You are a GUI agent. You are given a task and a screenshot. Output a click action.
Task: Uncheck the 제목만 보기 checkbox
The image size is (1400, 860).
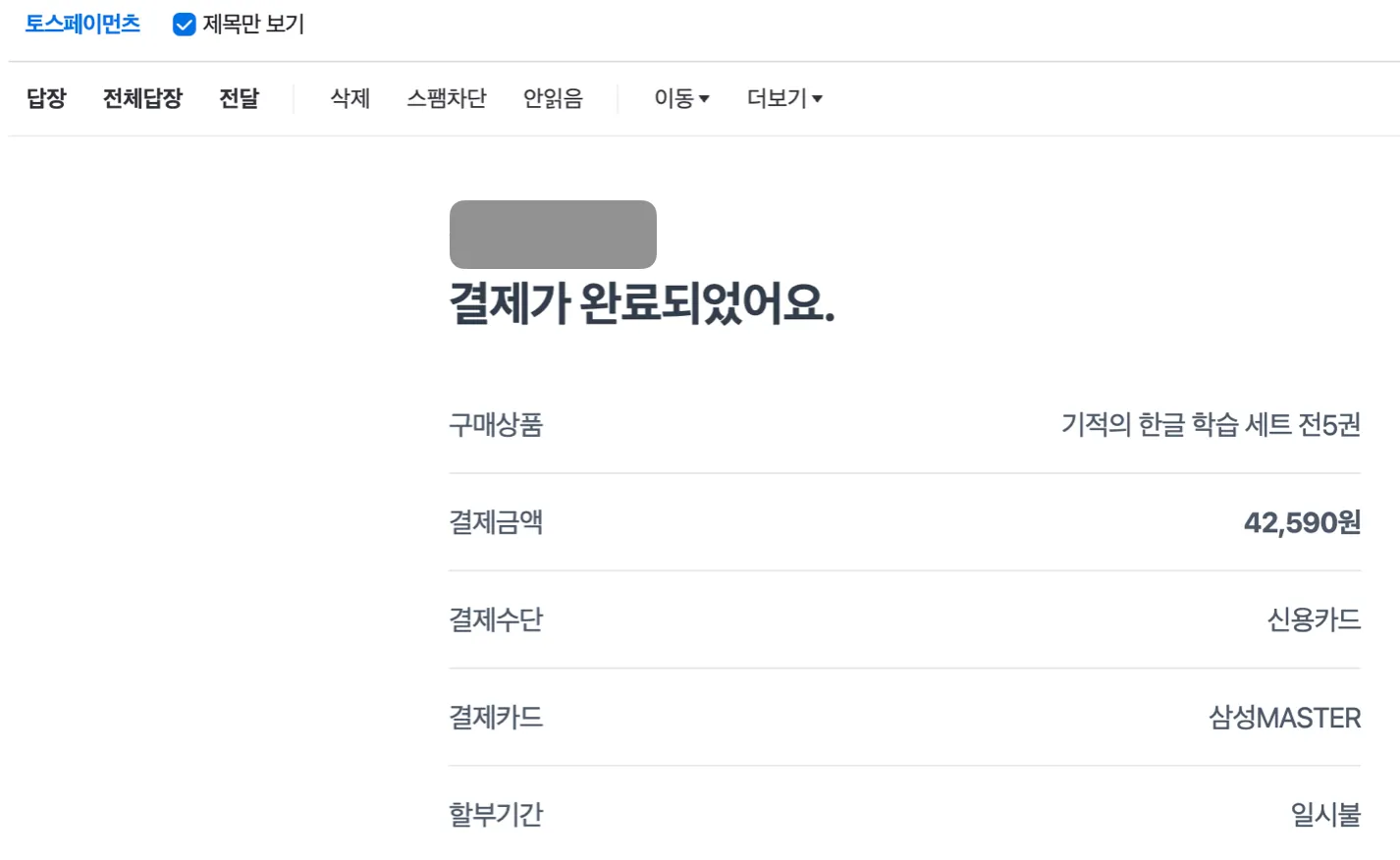coord(184,25)
